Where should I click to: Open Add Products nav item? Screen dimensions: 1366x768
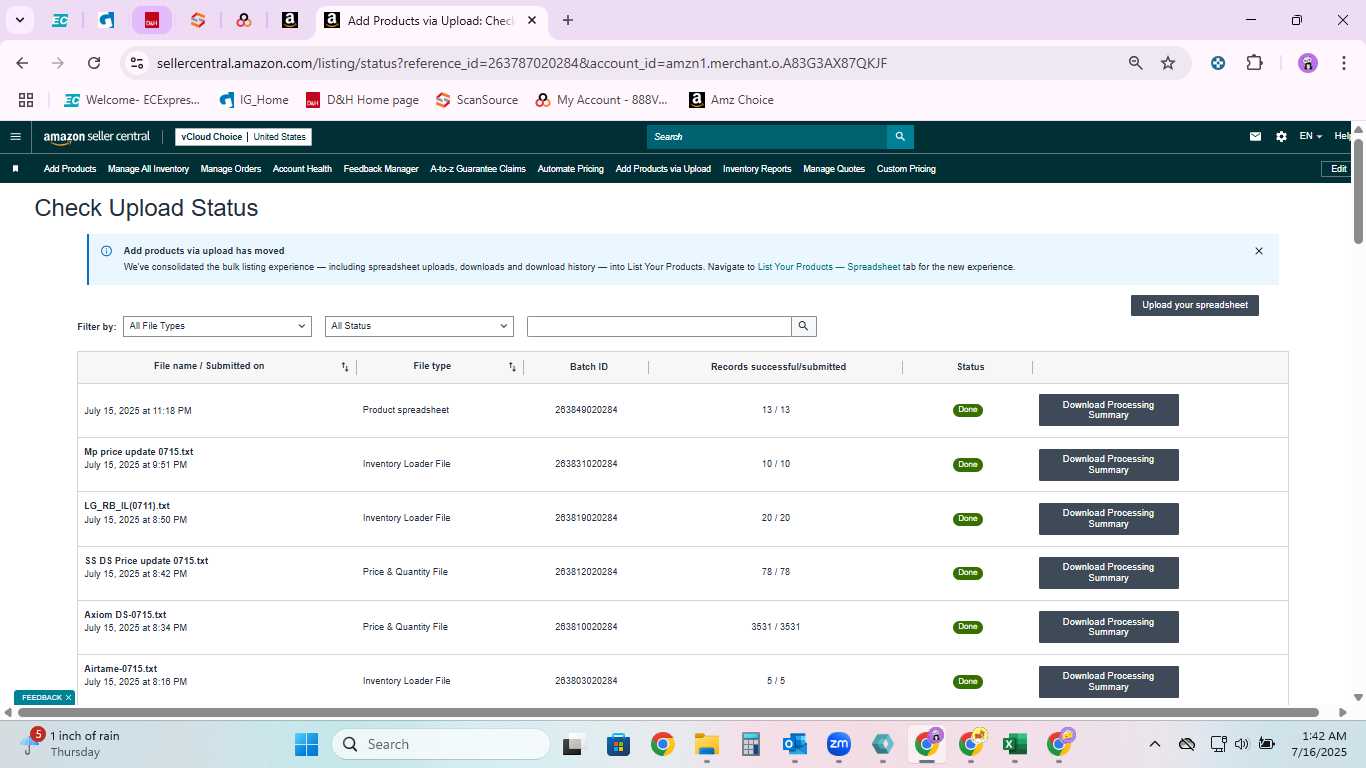click(x=70, y=169)
